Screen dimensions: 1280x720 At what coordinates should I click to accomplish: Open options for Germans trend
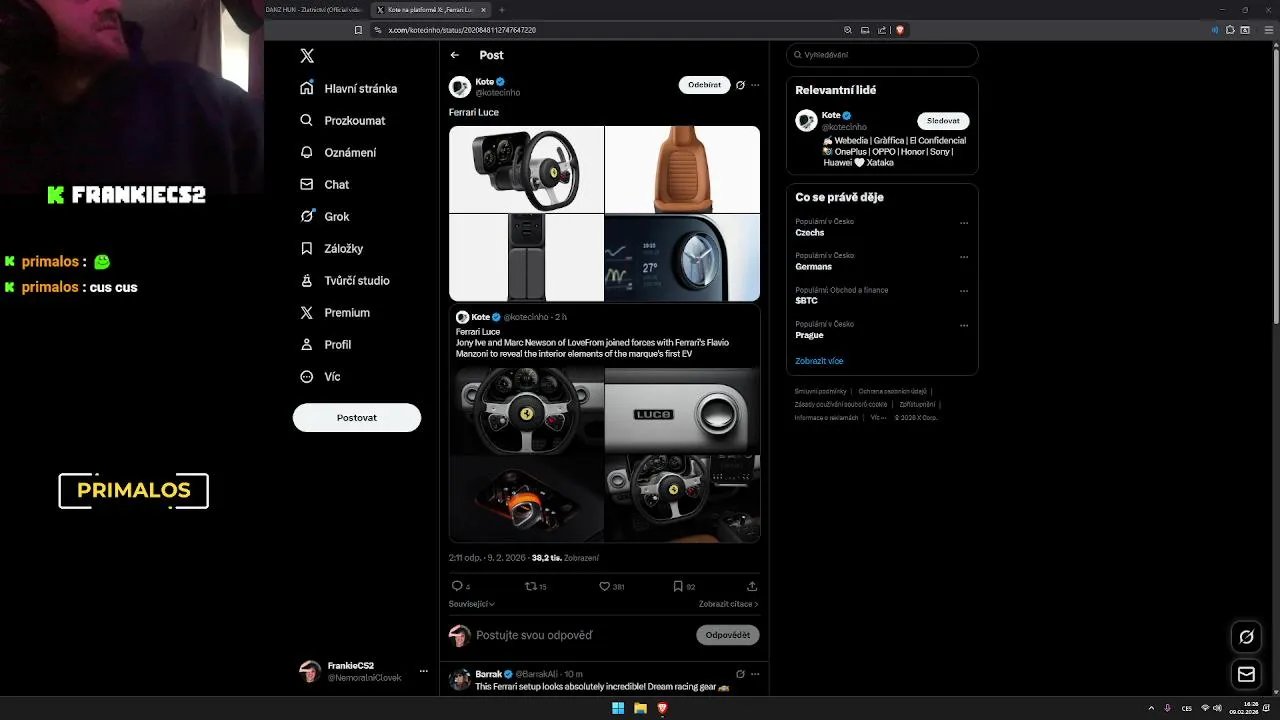coord(964,257)
